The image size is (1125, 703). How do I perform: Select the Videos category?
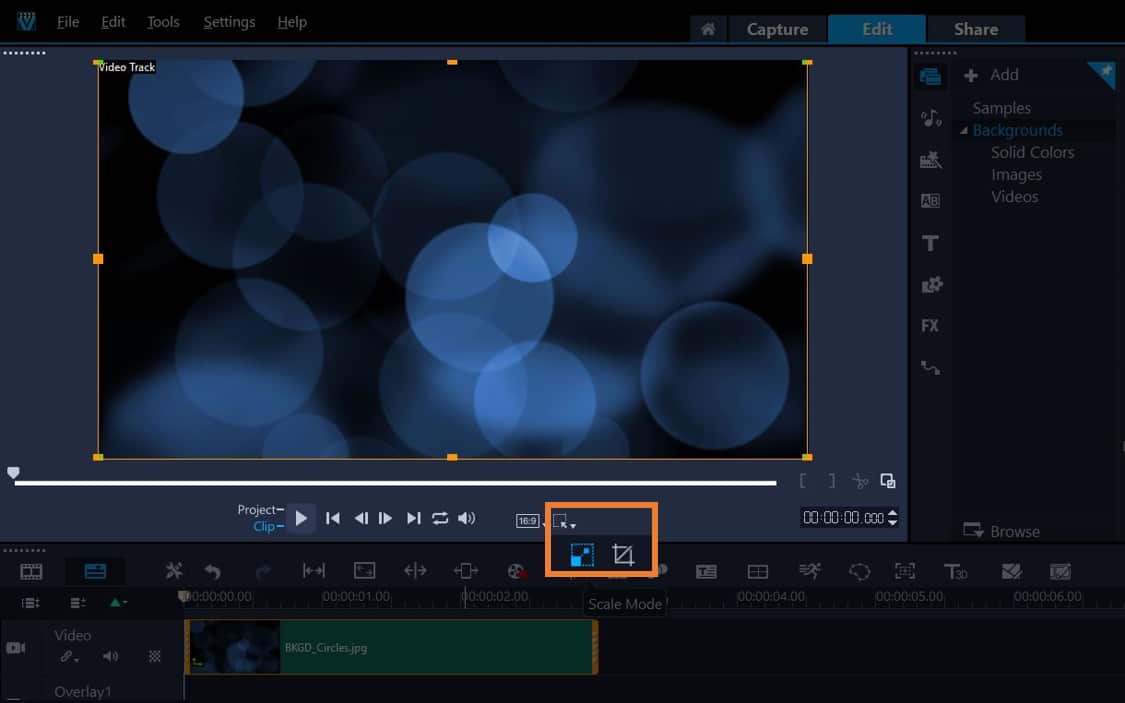(1015, 197)
